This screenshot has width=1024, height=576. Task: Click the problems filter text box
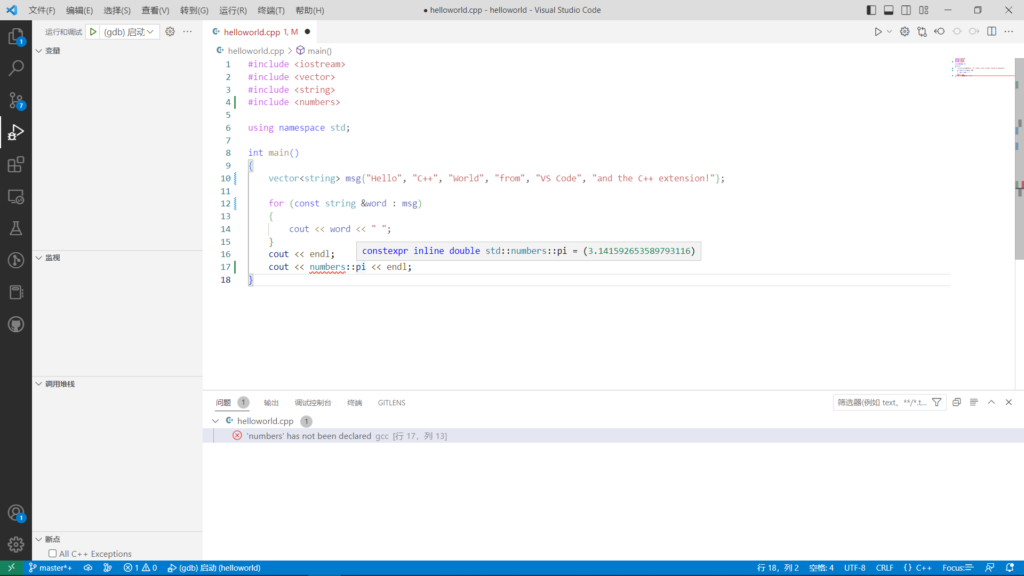pos(880,402)
